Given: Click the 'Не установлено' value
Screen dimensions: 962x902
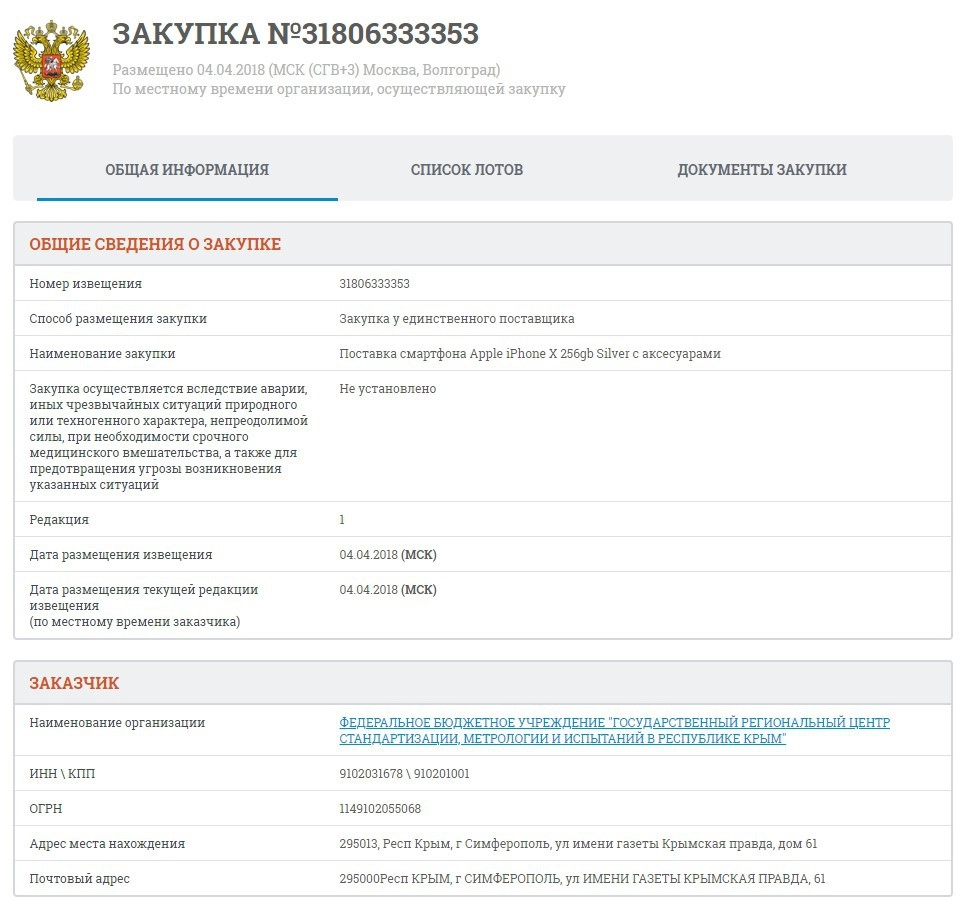Looking at the screenshot, I should pyautogui.click(x=387, y=389).
